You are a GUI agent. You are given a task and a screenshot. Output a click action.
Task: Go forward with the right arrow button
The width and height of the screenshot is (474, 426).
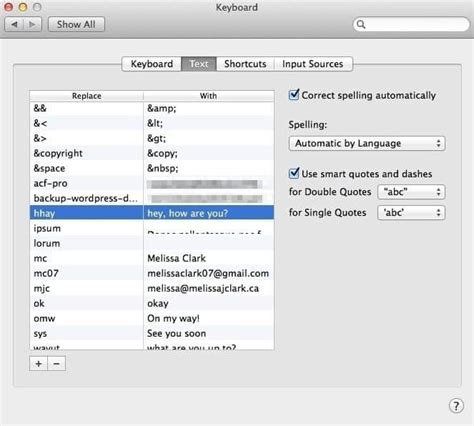point(32,25)
